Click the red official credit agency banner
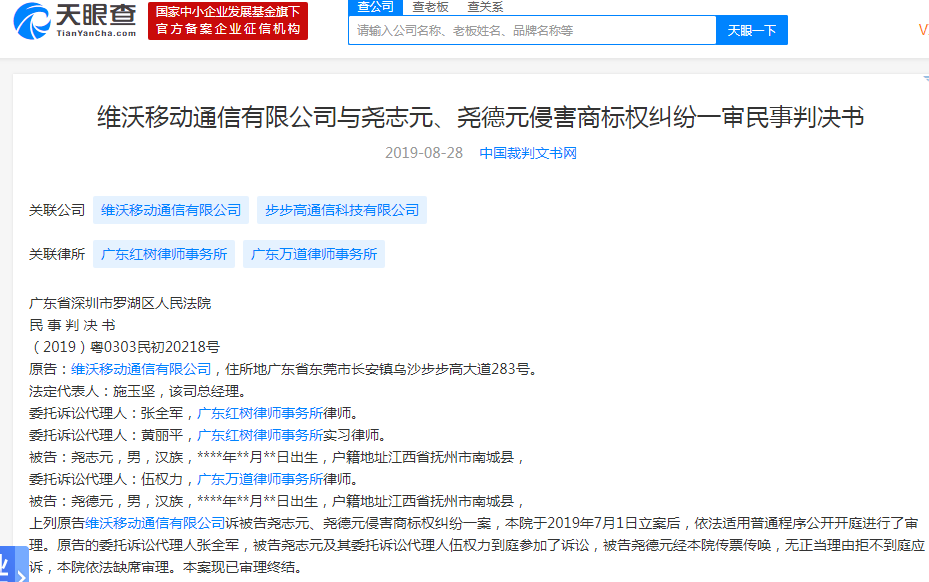This screenshot has width=929, height=582. (228, 21)
